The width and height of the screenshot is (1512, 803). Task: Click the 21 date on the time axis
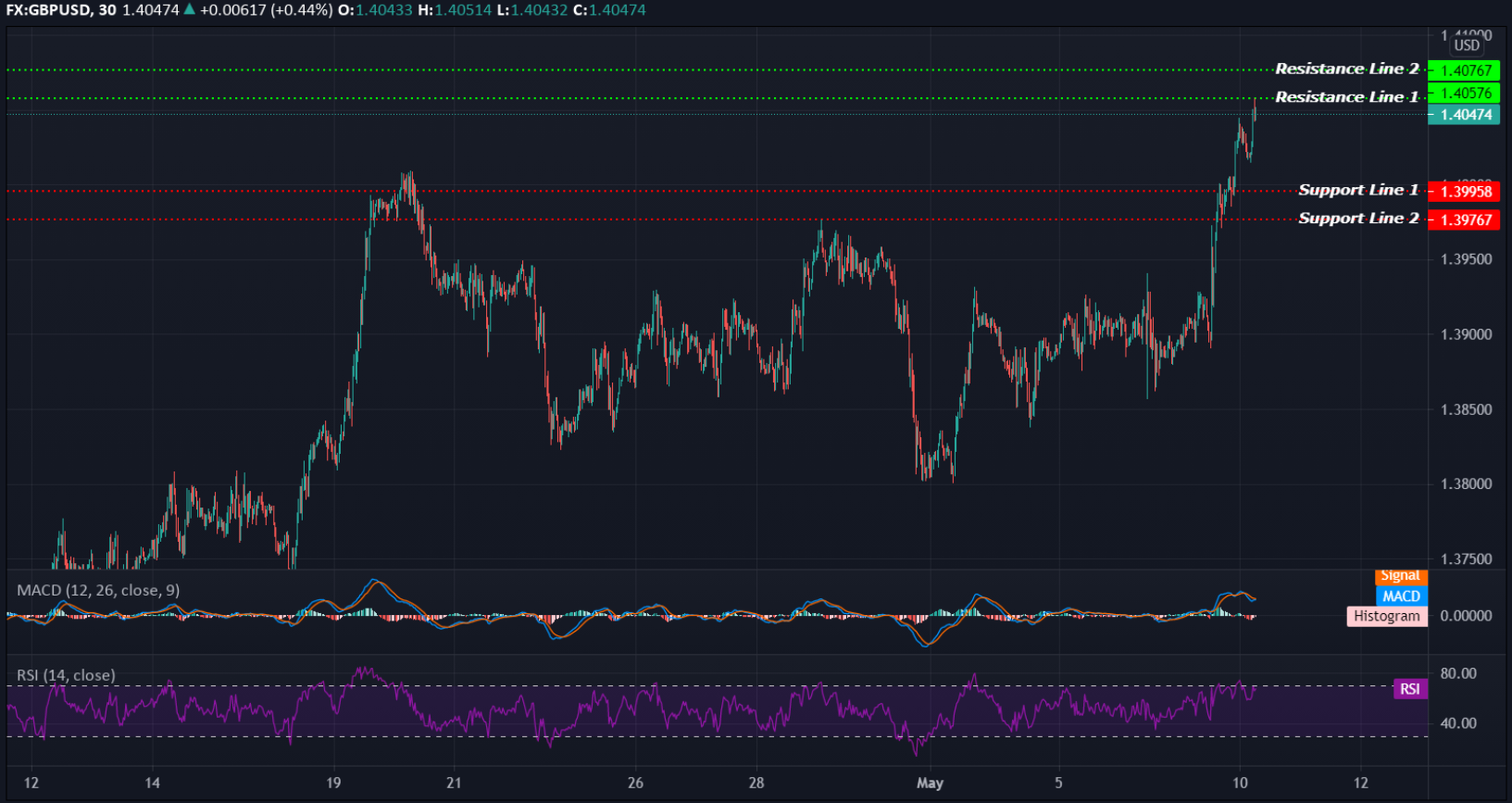tap(454, 783)
